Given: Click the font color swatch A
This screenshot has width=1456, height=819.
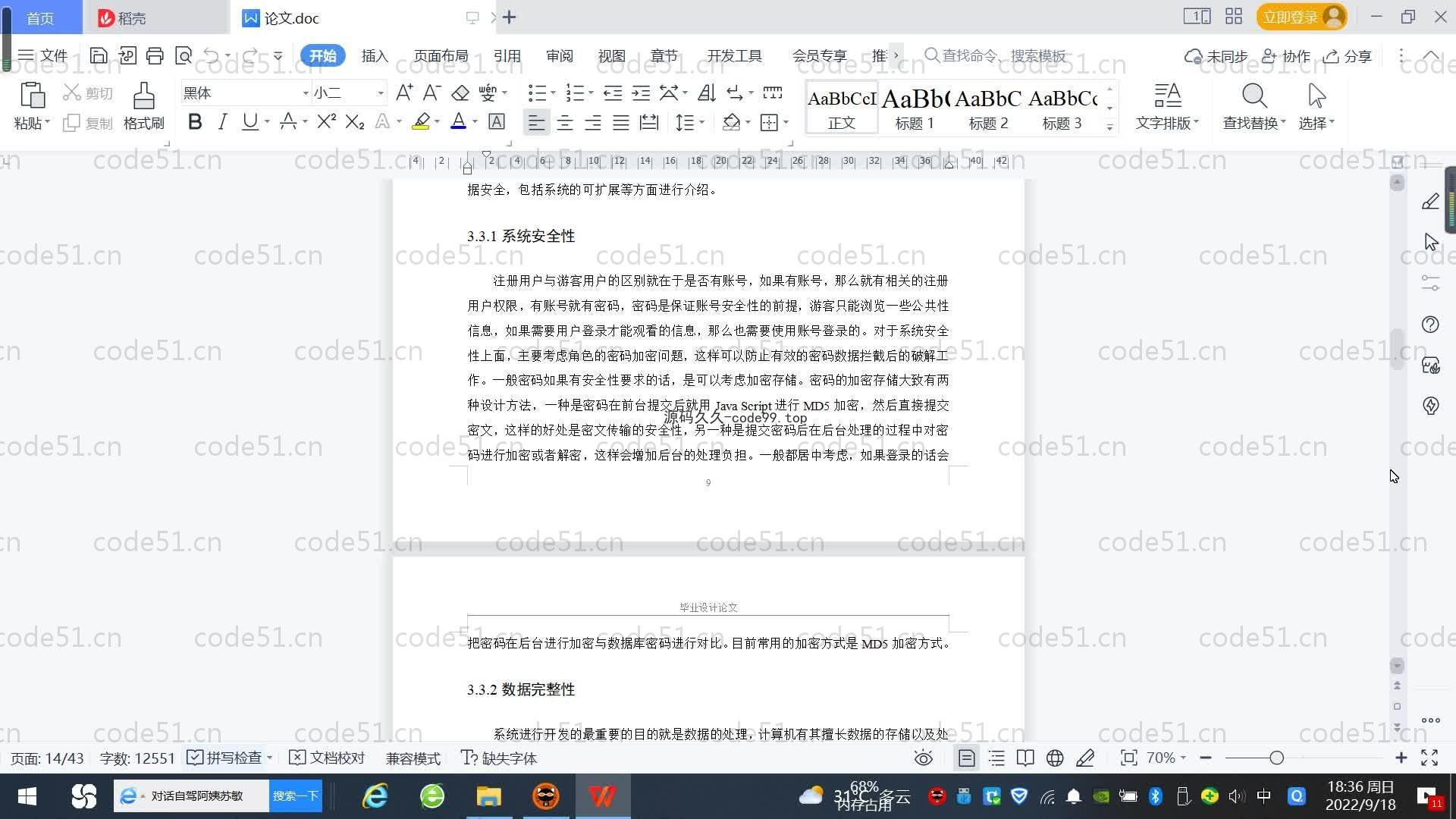Looking at the screenshot, I should click(x=459, y=121).
